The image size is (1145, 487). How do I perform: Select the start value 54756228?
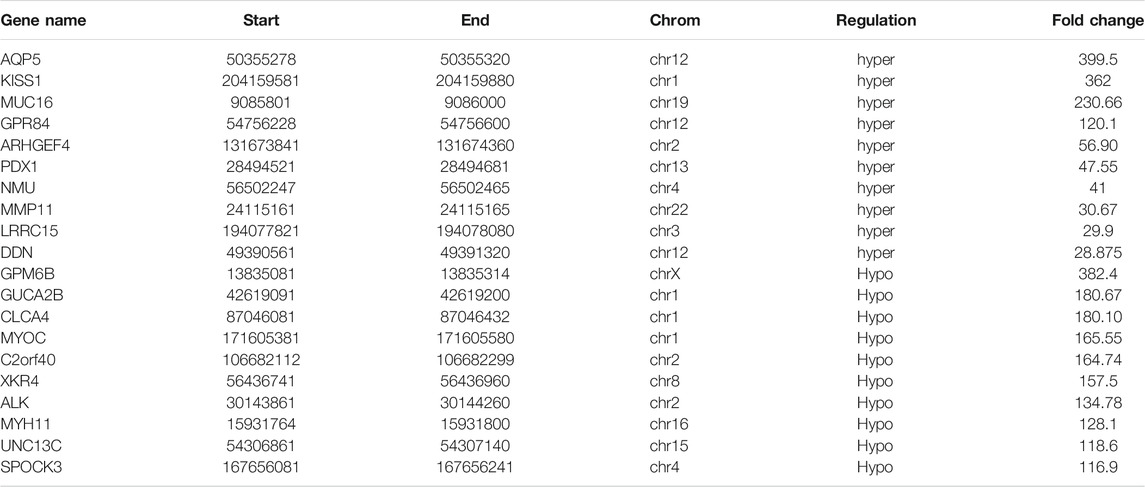coord(262,119)
